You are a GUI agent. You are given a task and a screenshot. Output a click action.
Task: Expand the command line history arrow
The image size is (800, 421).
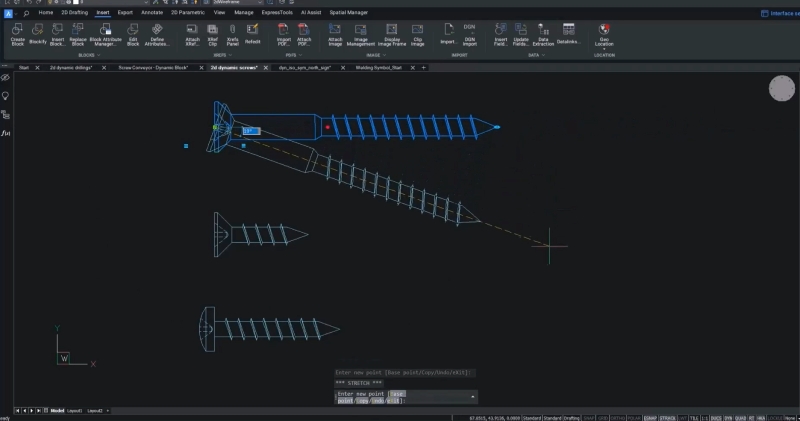tap(472, 397)
